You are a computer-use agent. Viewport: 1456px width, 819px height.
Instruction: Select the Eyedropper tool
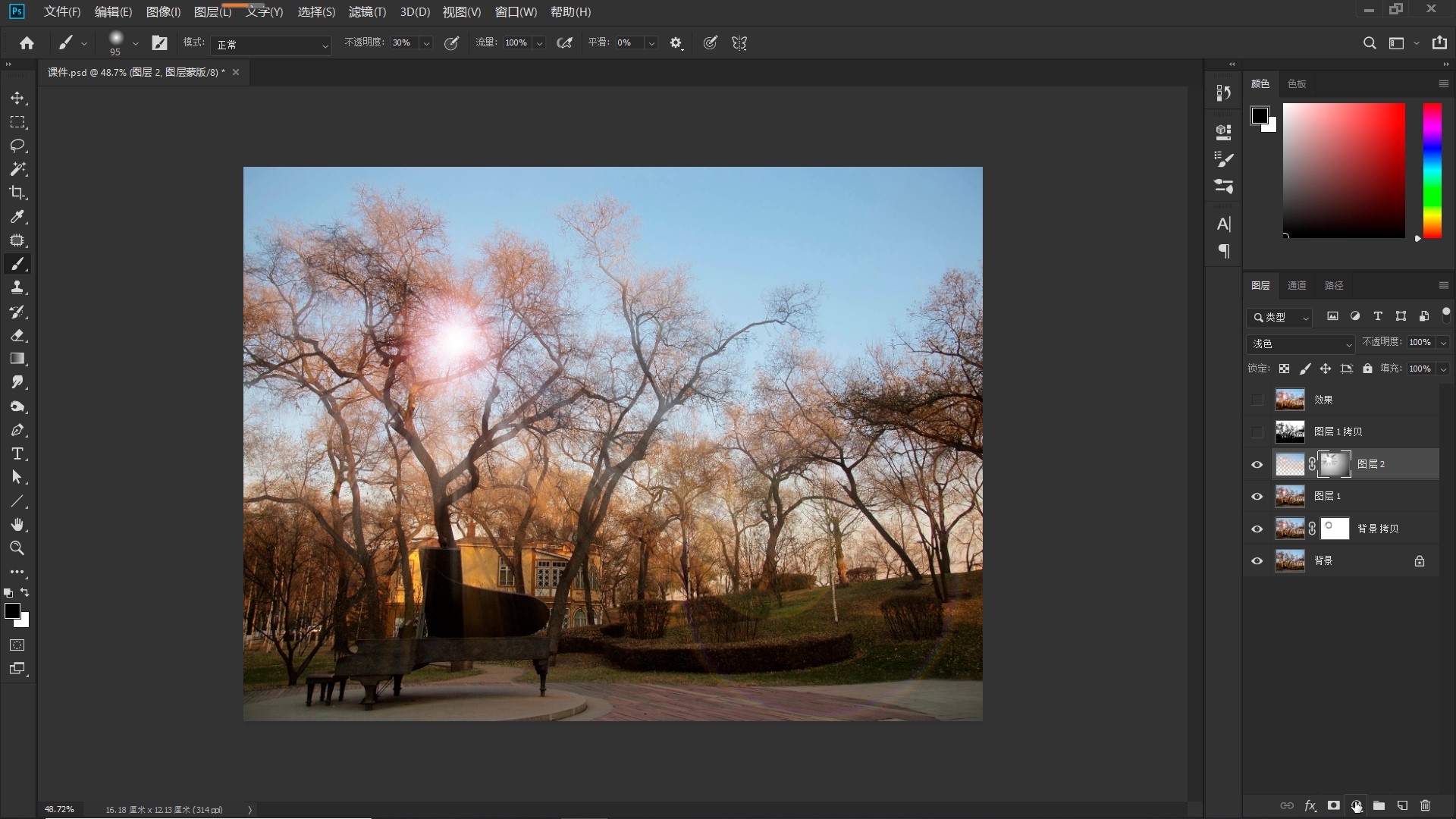click(x=17, y=217)
